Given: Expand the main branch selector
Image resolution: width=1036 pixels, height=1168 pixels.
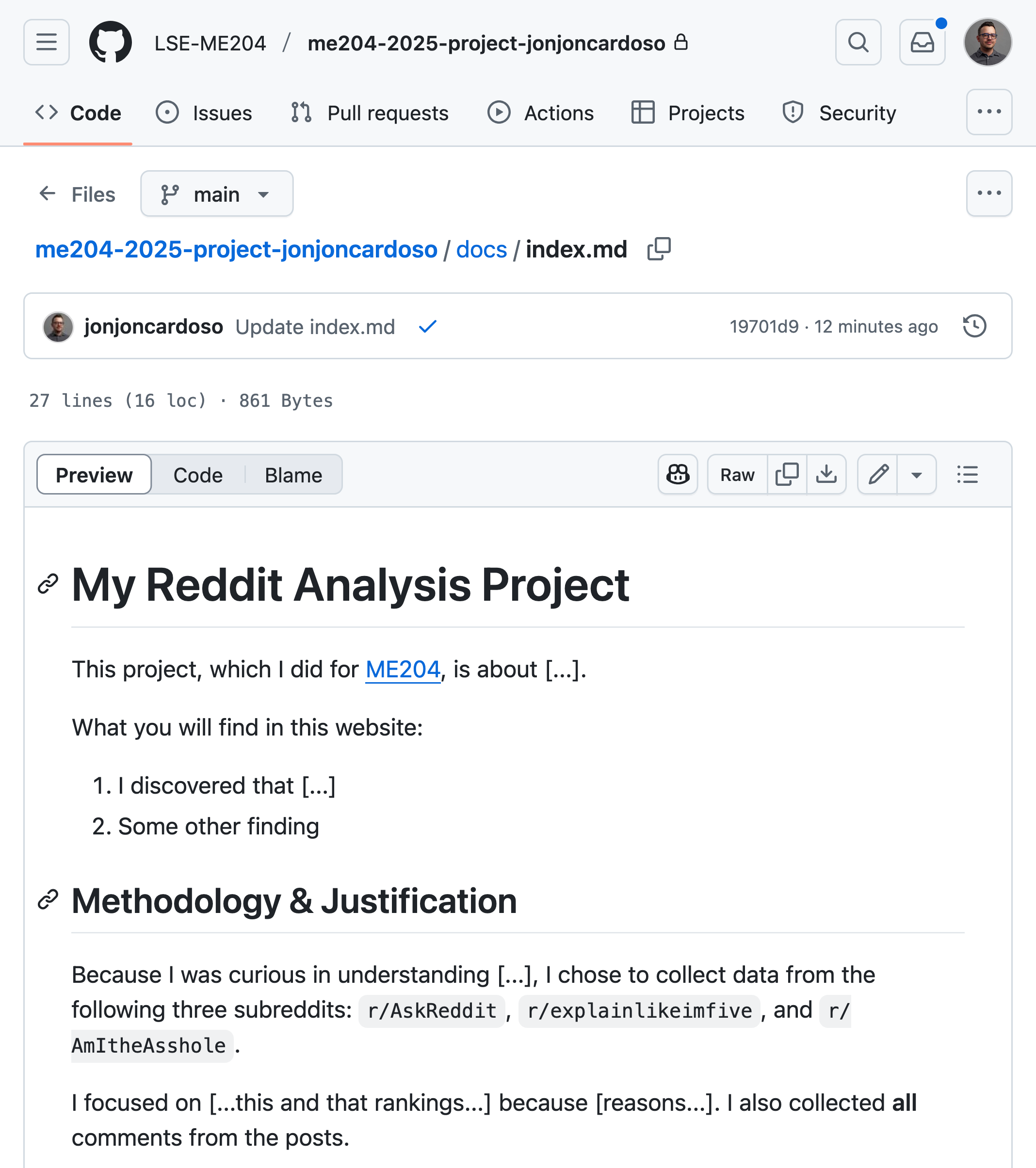Looking at the screenshot, I should pyautogui.click(x=217, y=194).
